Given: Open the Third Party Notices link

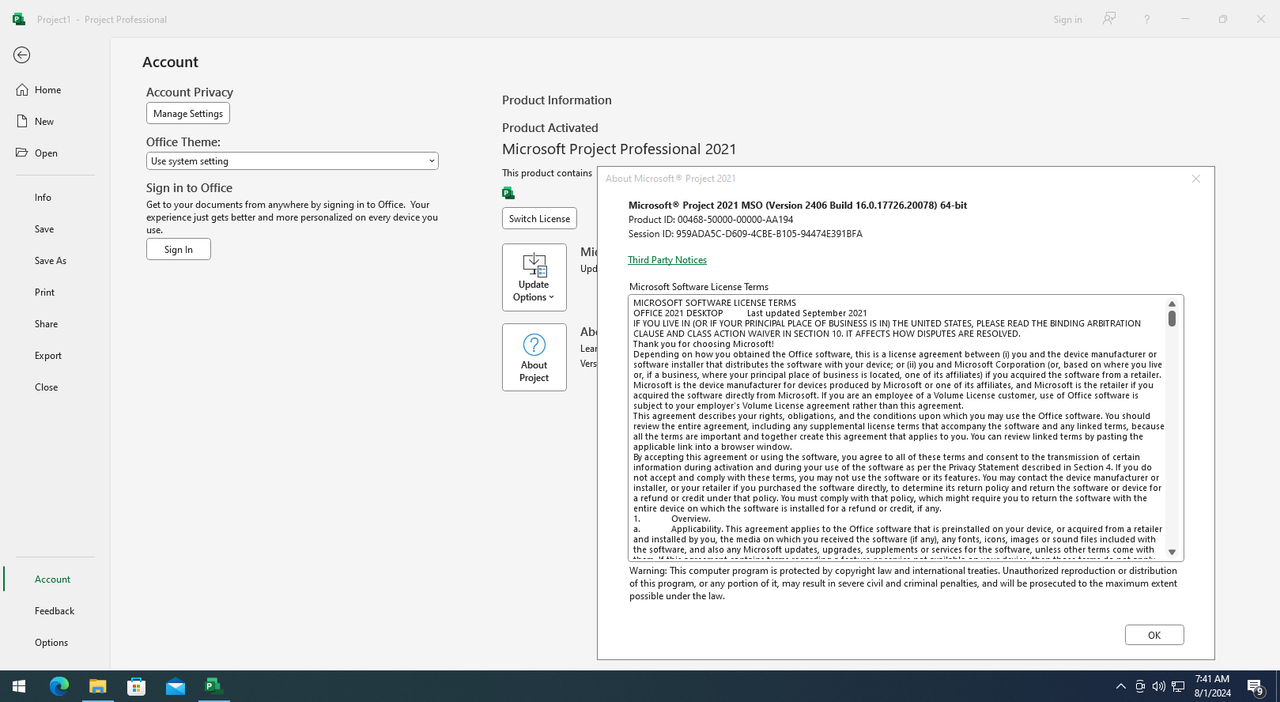Looking at the screenshot, I should [667, 260].
